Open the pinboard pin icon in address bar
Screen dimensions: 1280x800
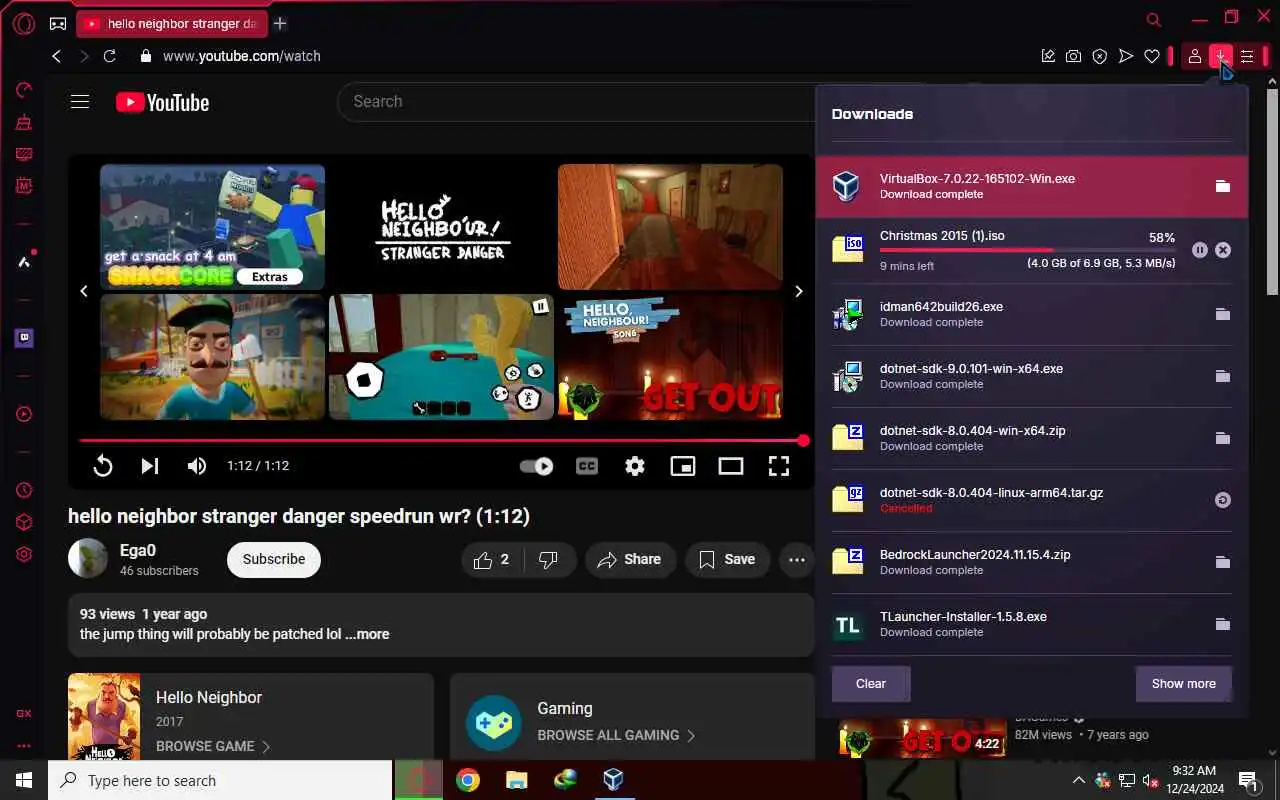1048,56
